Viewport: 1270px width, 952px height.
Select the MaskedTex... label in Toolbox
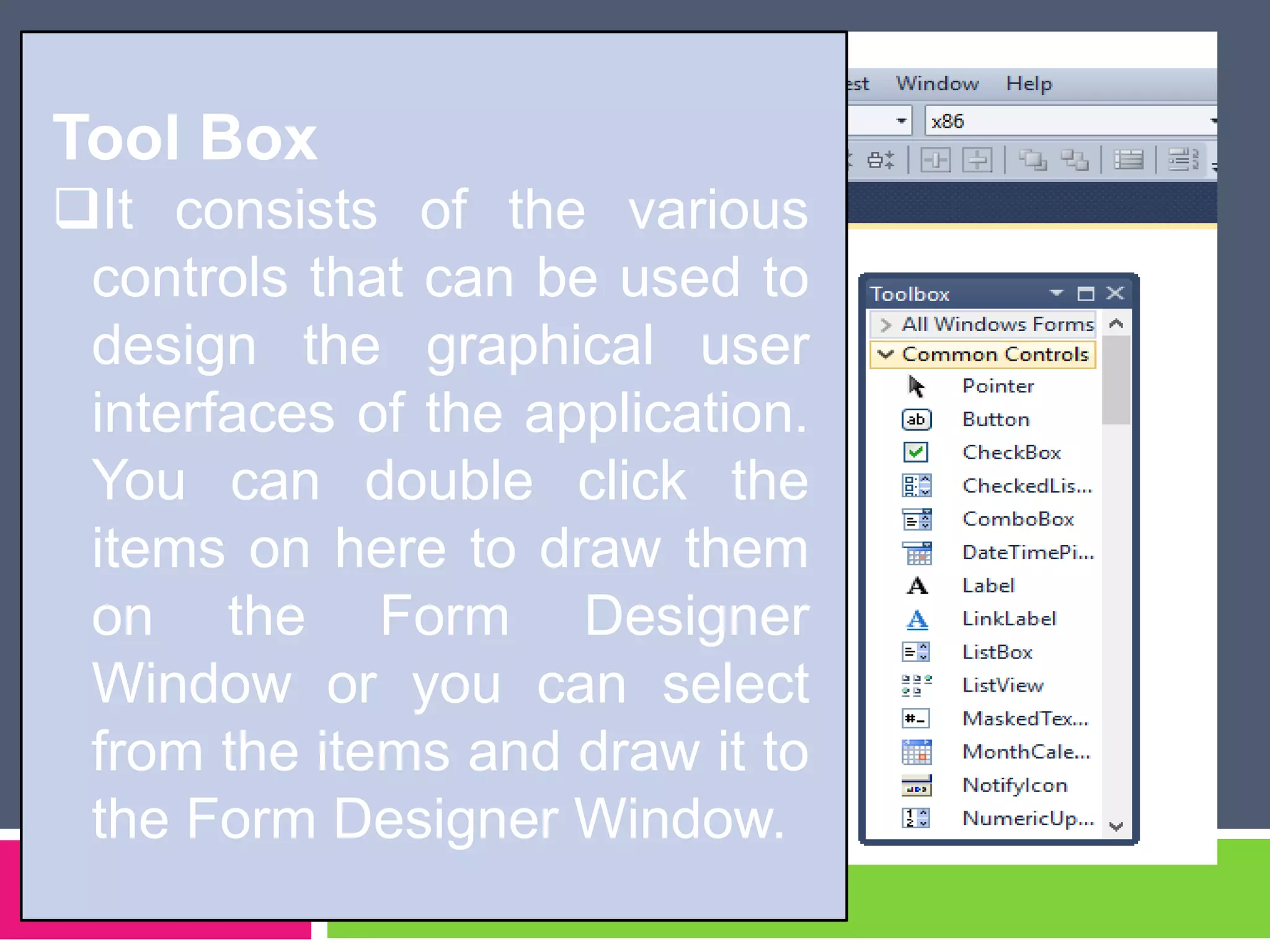(x=1026, y=719)
